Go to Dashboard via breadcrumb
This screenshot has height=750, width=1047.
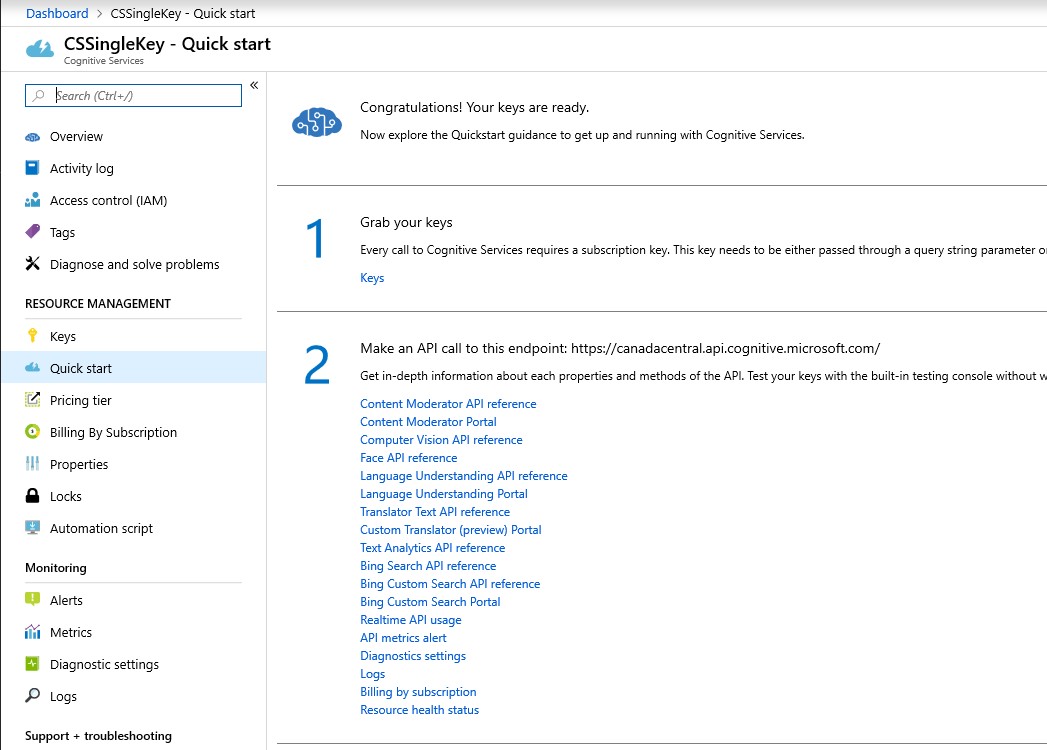coord(57,14)
